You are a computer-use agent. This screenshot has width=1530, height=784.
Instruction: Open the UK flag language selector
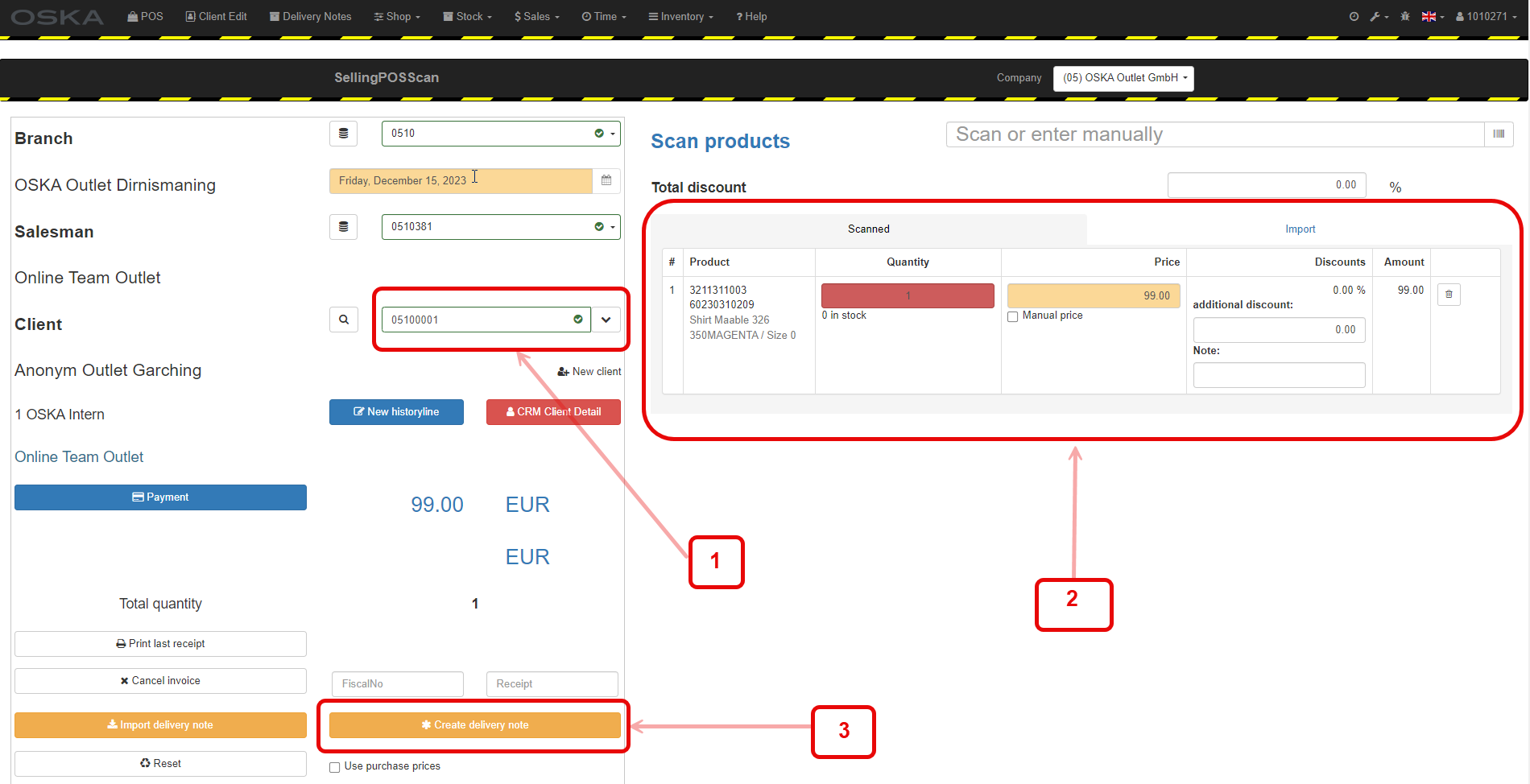coord(1433,16)
